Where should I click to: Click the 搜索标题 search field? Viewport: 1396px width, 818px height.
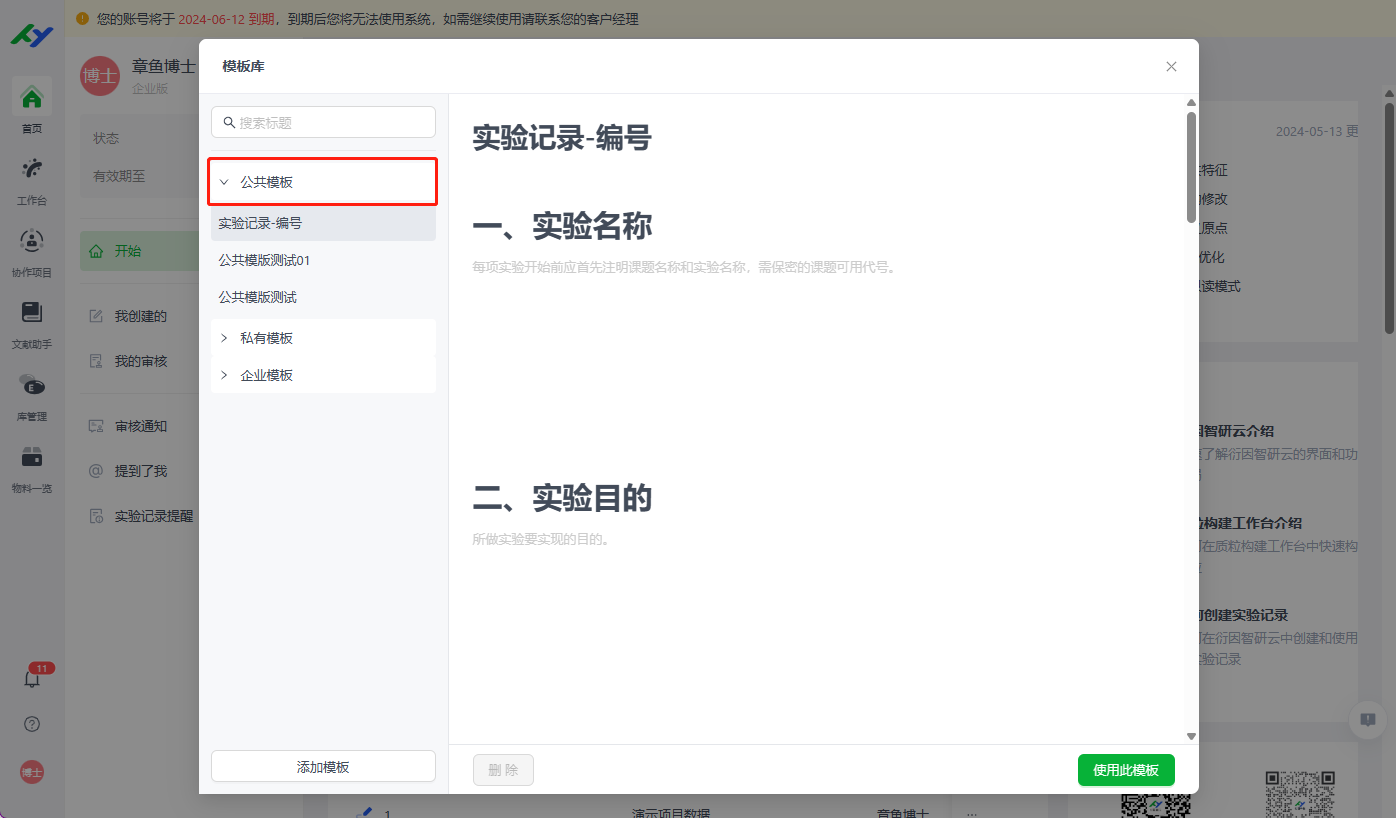[x=330, y=122]
